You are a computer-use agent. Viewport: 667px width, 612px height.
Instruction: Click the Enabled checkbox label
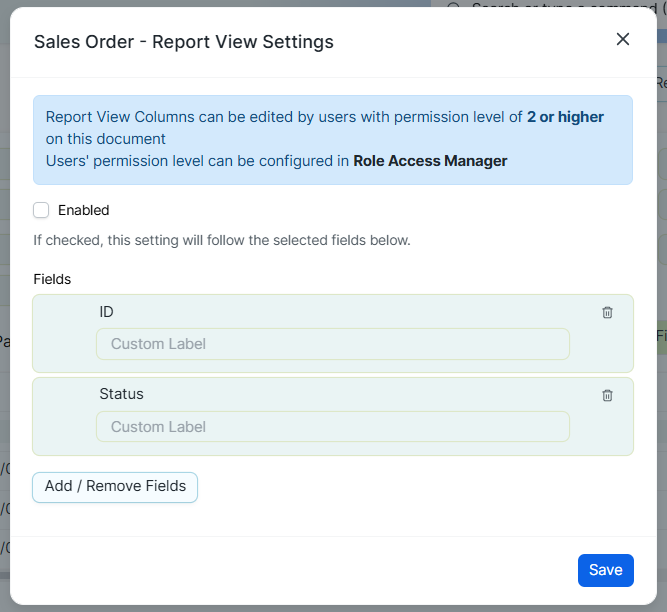click(84, 210)
